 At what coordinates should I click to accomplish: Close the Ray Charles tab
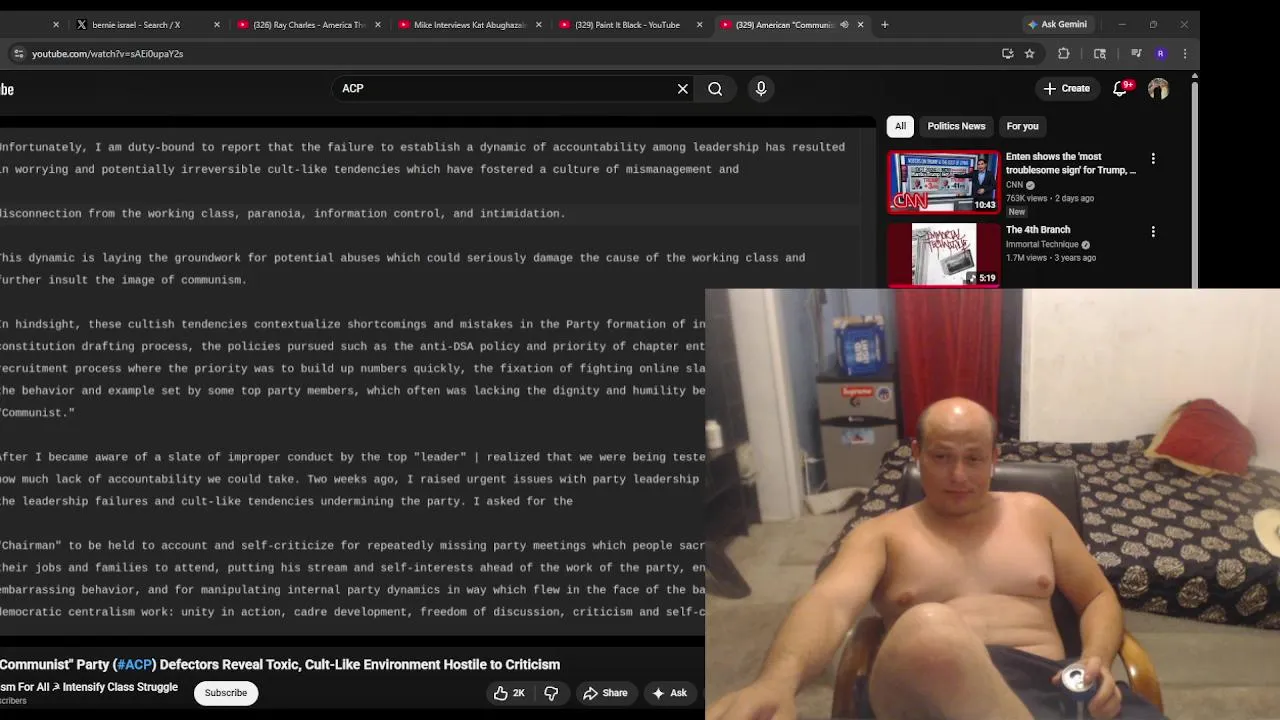[377, 25]
